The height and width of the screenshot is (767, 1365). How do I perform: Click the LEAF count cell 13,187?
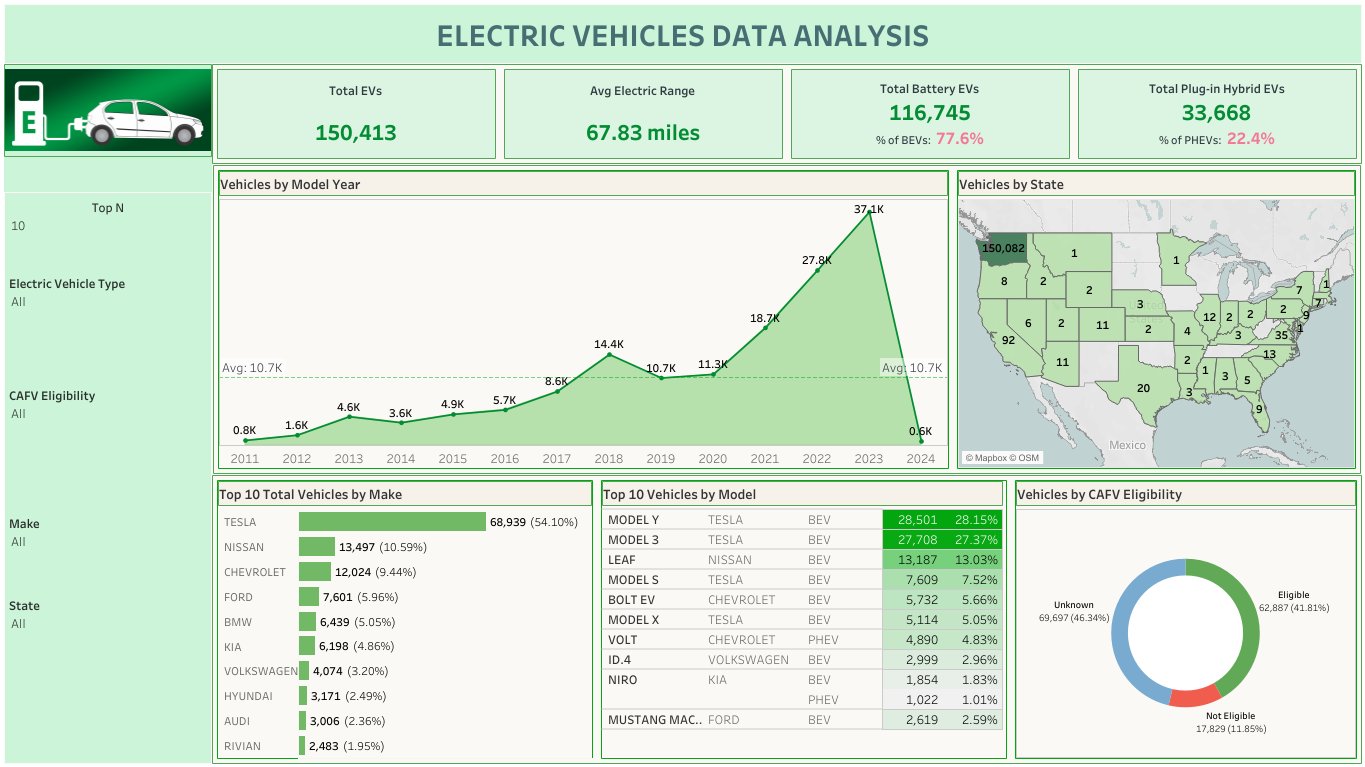coord(918,560)
